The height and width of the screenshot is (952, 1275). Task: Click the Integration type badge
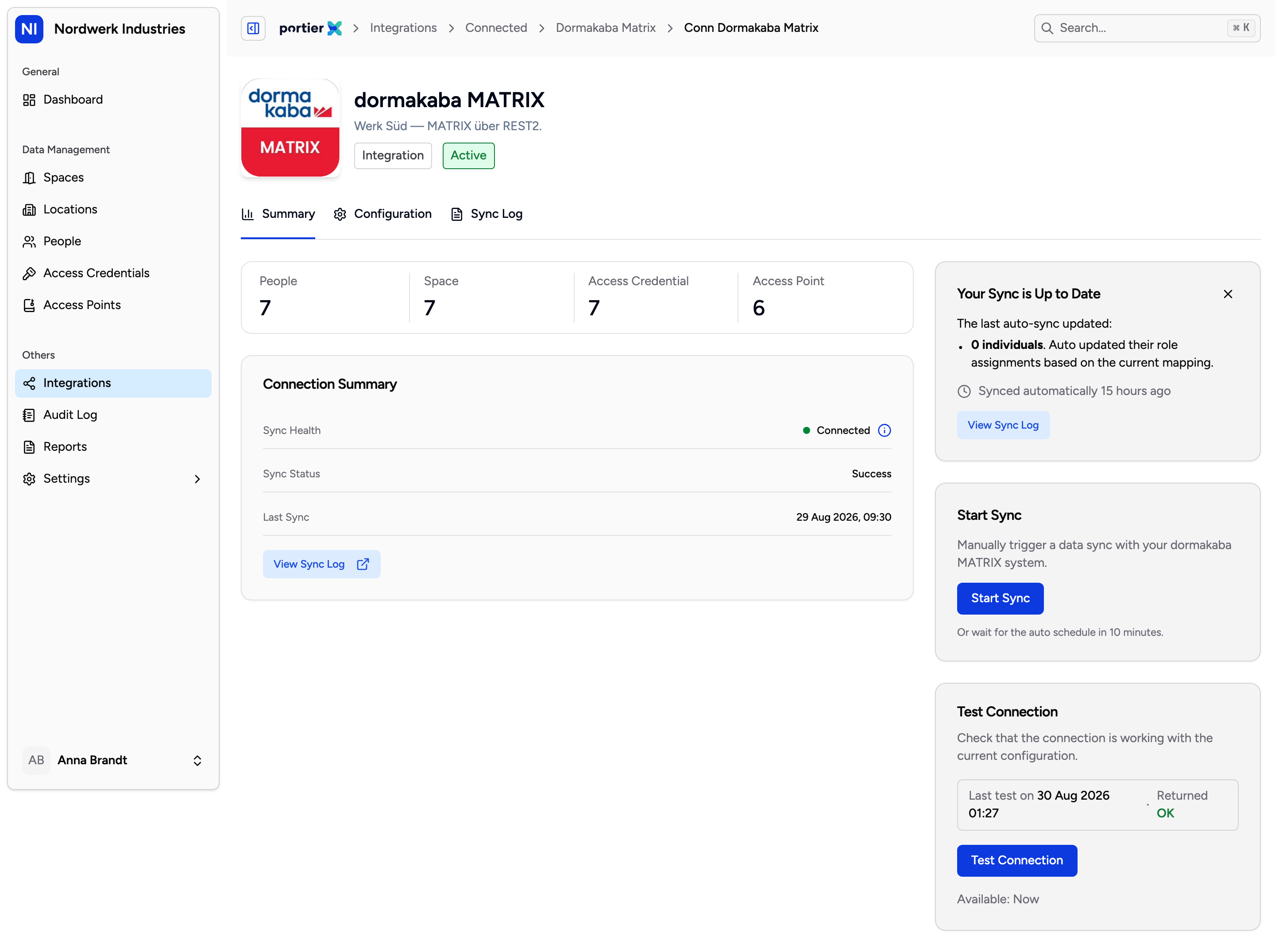pyautogui.click(x=393, y=155)
